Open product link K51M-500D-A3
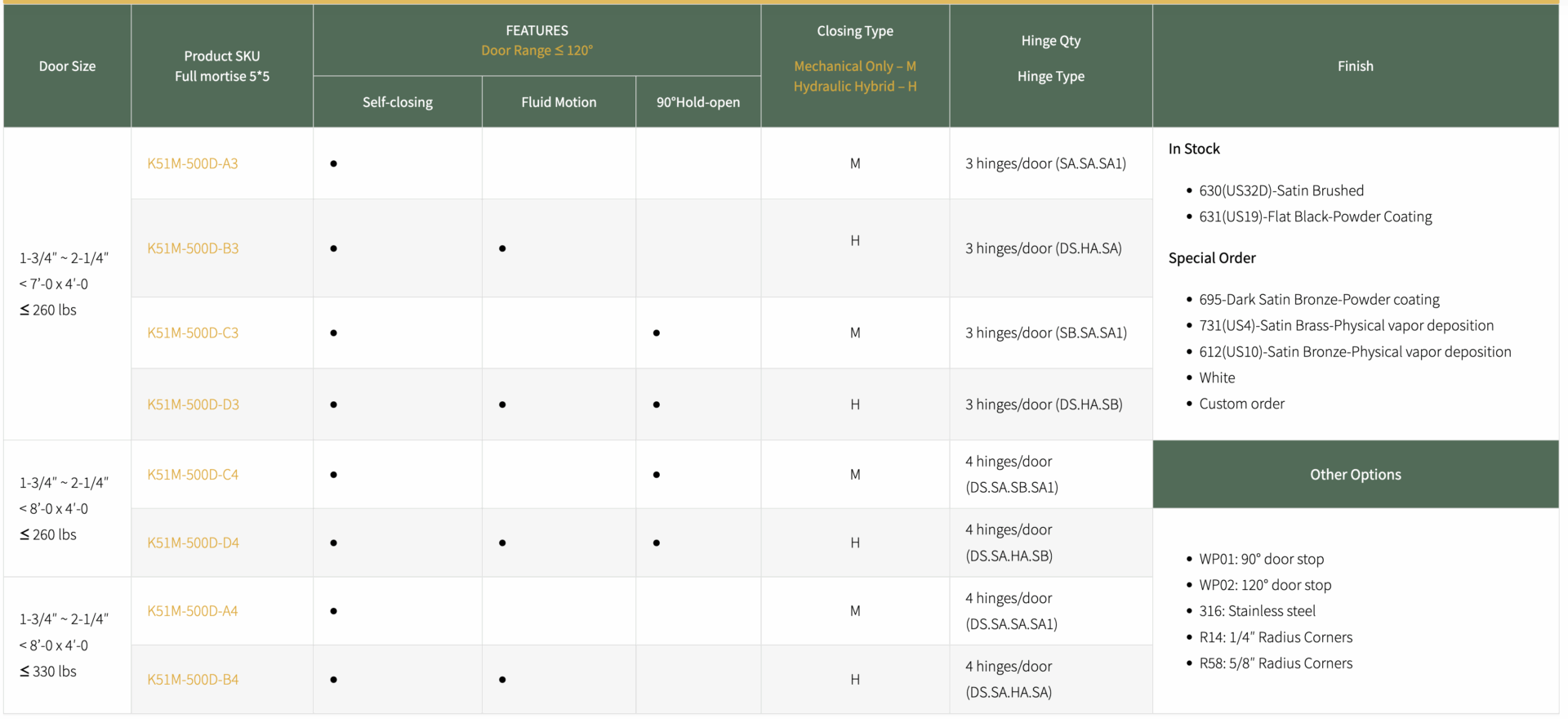Viewport: 1568px width, 719px height. pyautogui.click(x=193, y=163)
